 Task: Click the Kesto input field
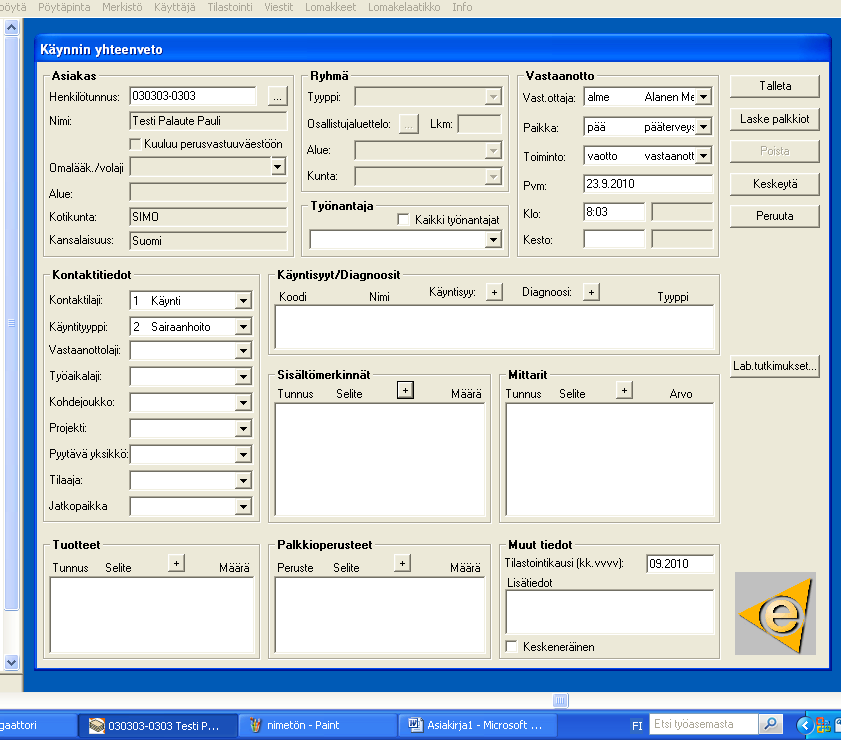[x=614, y=239]
